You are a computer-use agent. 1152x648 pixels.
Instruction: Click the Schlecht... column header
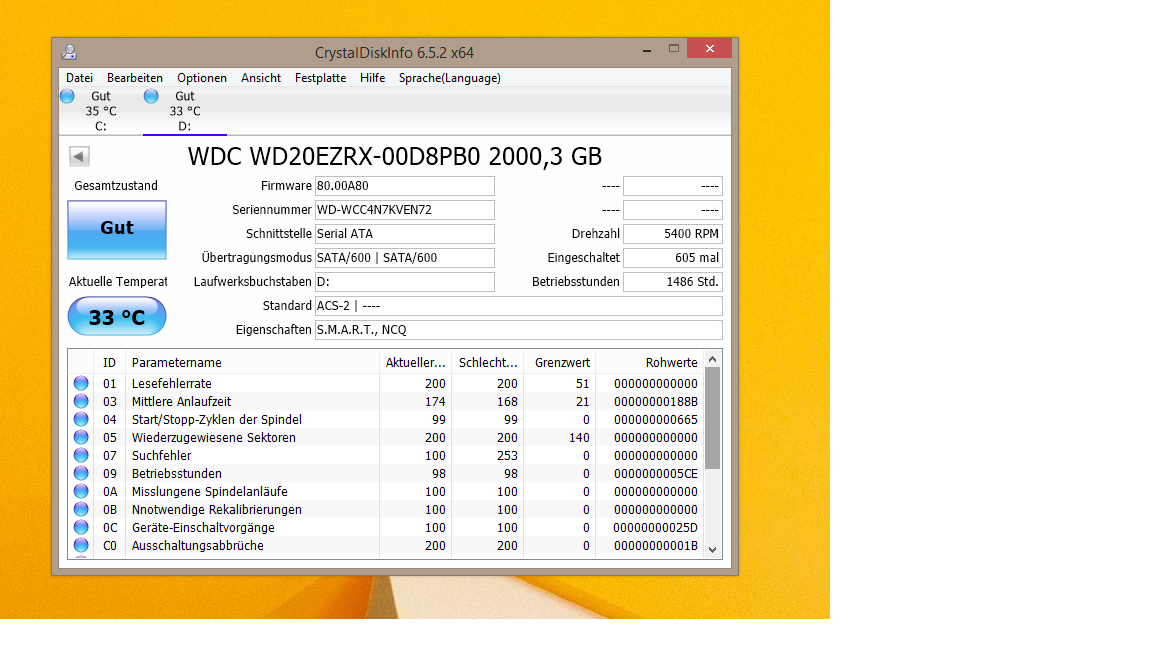tap(487, 362)
